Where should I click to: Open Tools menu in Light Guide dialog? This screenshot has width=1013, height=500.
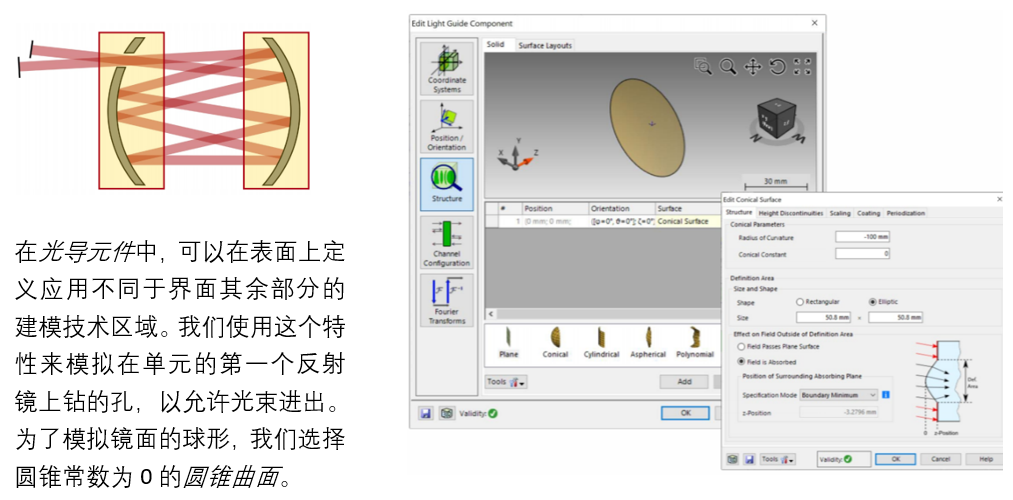tap(506, 382)
